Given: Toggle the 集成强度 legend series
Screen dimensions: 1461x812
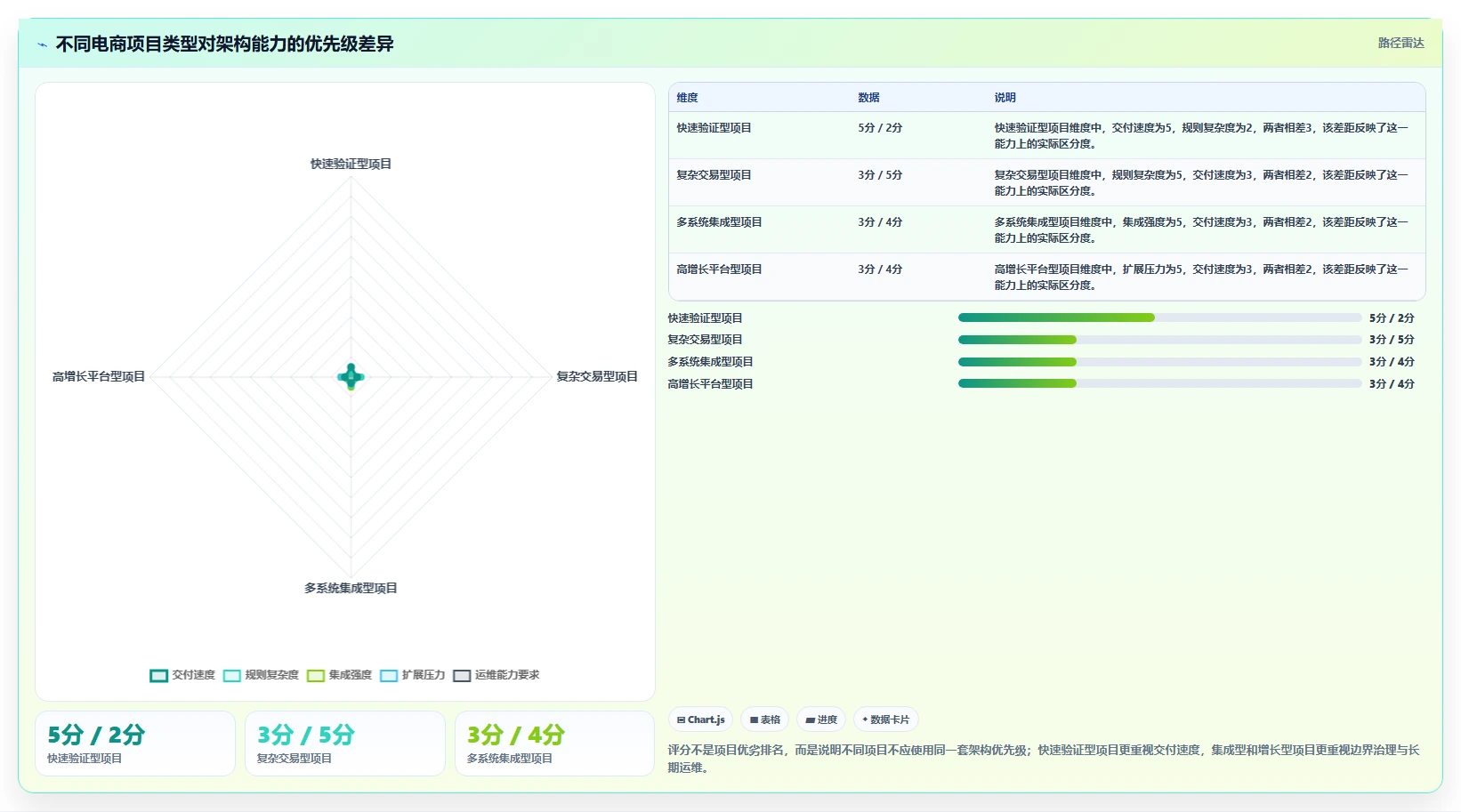Looking at the screenshot, I should click(339, 675).
